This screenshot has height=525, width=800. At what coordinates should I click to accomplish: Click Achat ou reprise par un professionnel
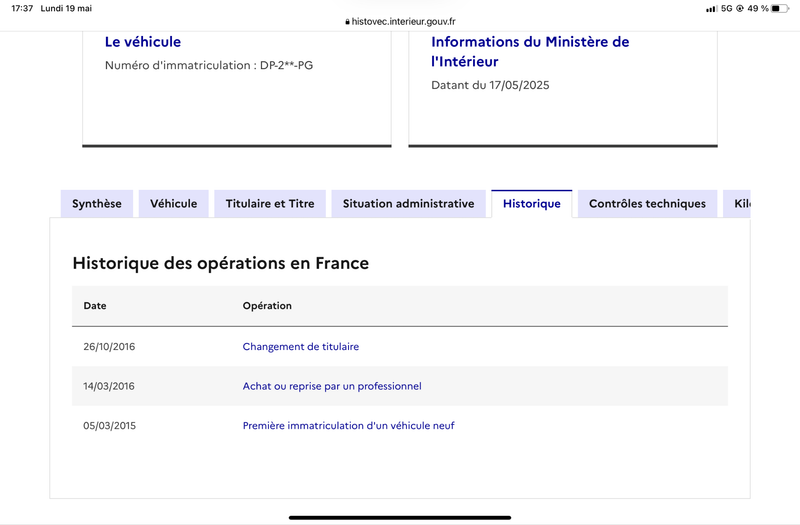332,386
